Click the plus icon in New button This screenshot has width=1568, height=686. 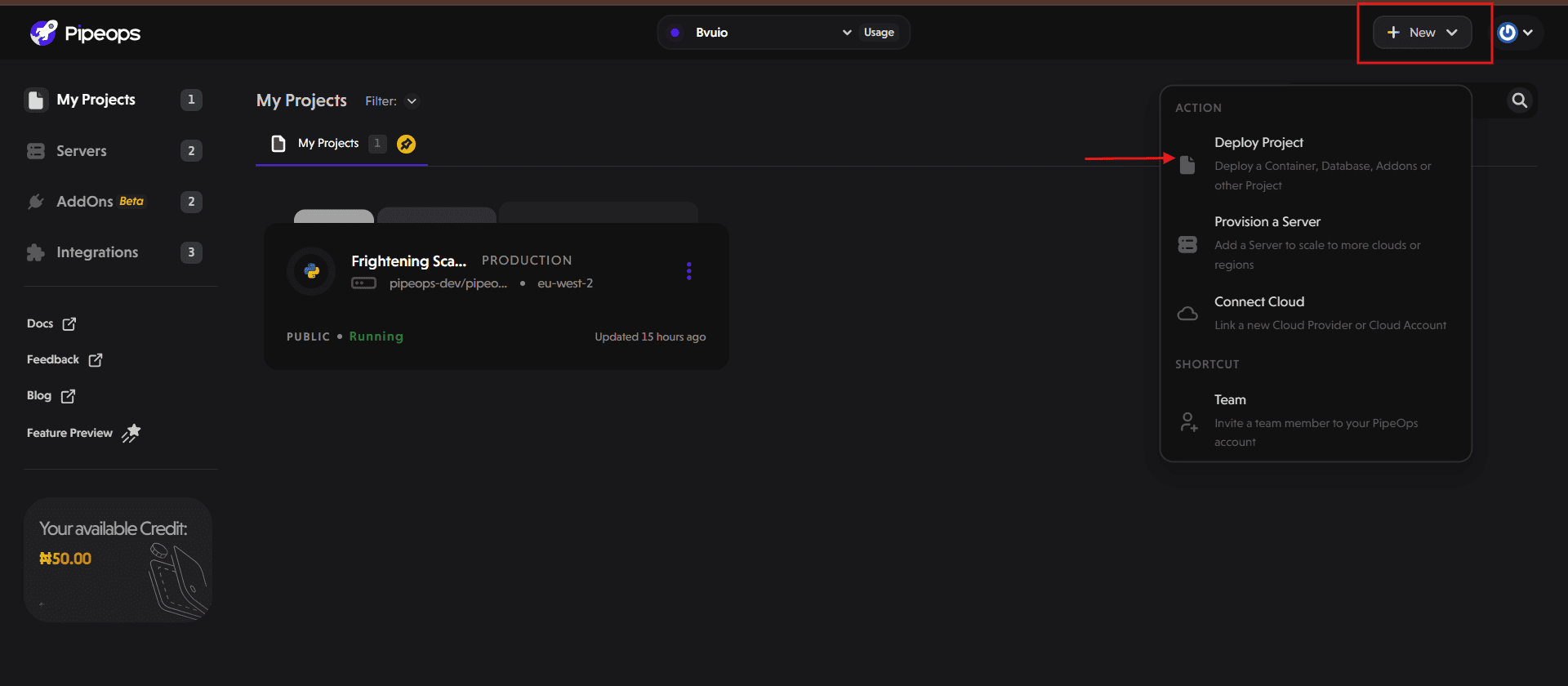(1393, 33)
